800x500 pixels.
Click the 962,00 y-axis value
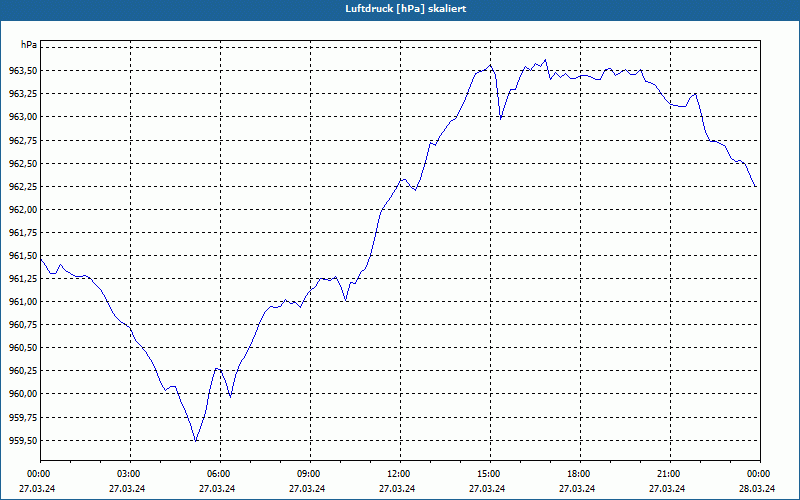23,210
